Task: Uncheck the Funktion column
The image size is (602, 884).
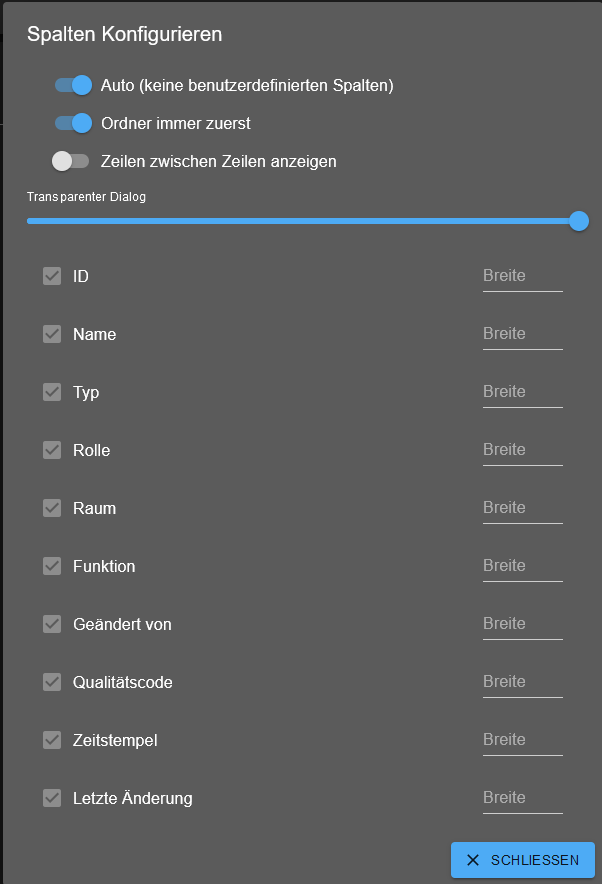Action: coord(52,566)
